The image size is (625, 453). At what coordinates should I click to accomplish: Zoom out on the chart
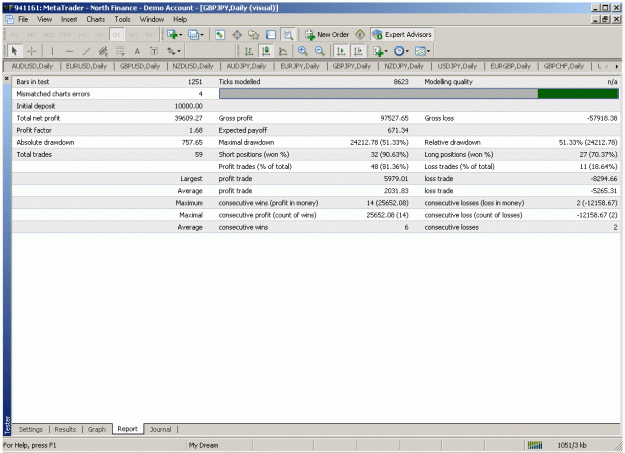tap(320, 51)
